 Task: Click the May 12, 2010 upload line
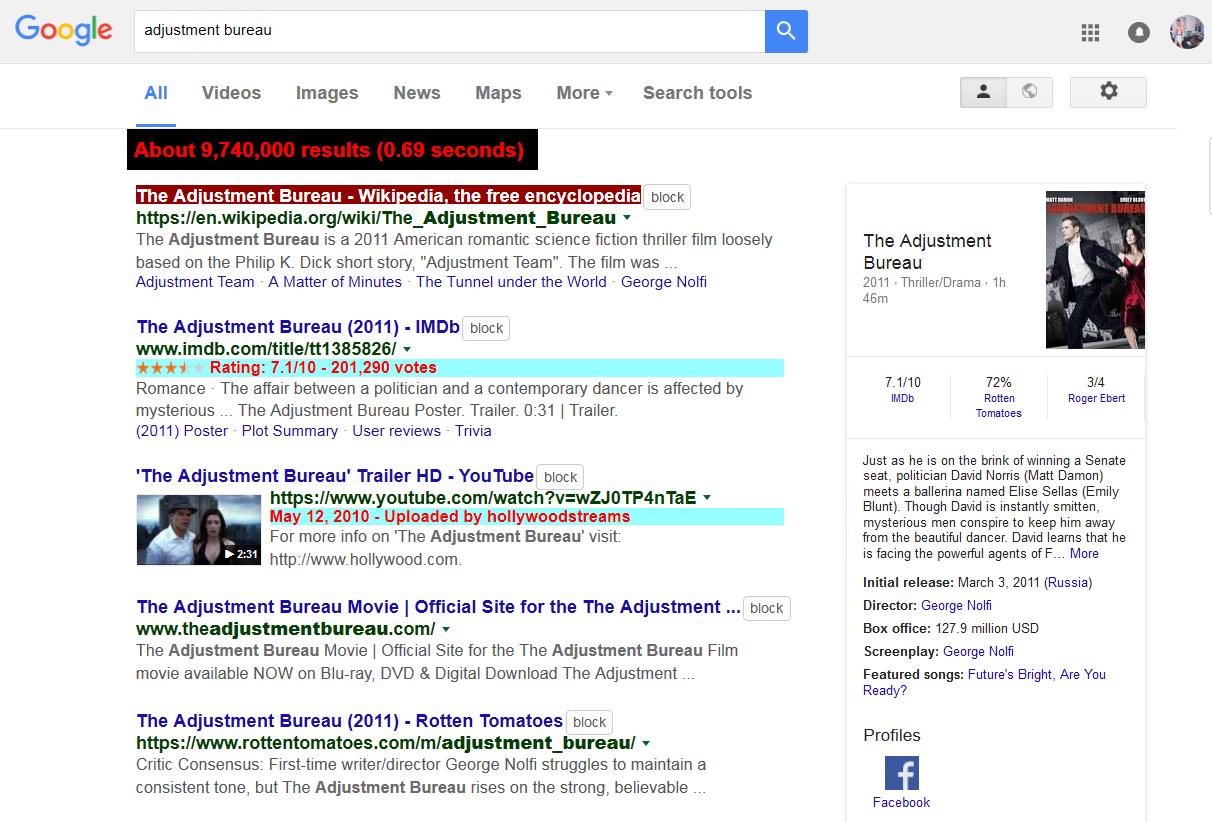click(527, 517)
